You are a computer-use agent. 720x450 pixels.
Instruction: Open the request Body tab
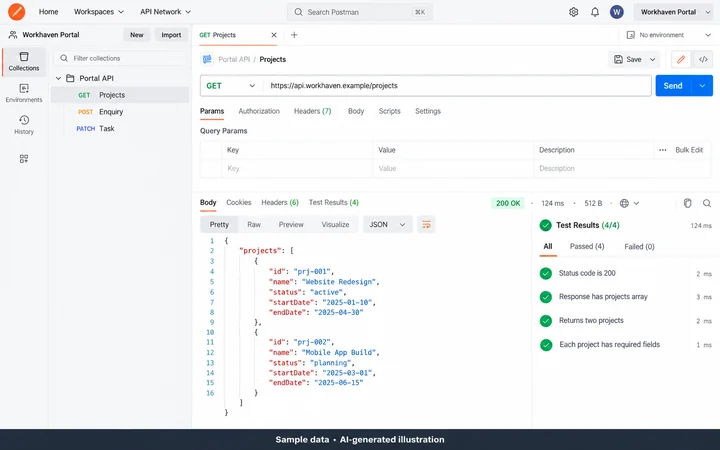click(x=356, y=111)
